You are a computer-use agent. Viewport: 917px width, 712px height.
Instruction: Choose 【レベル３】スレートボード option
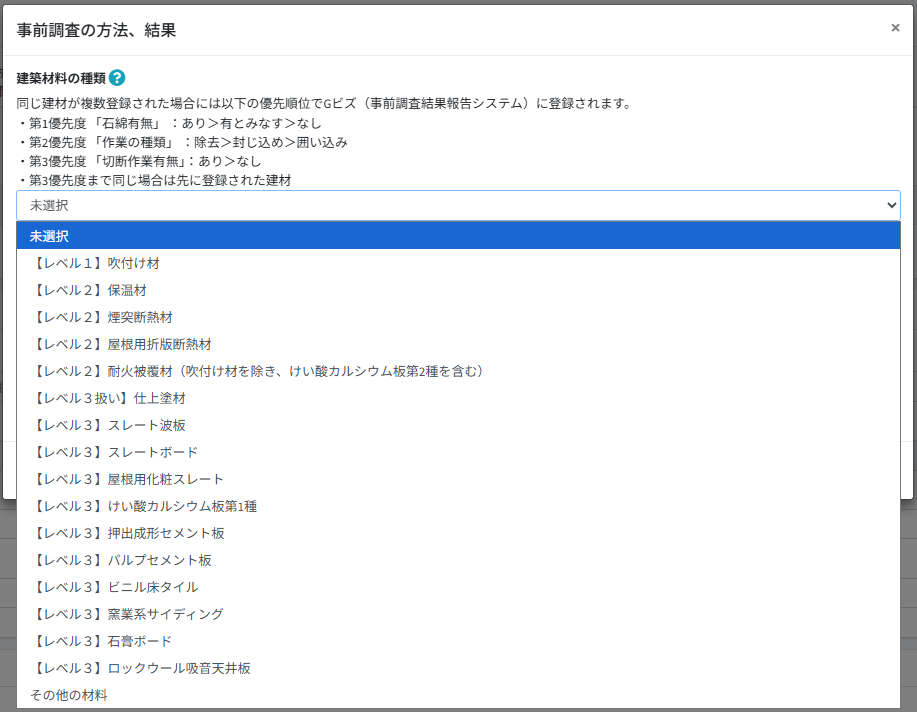click(114, 452)
